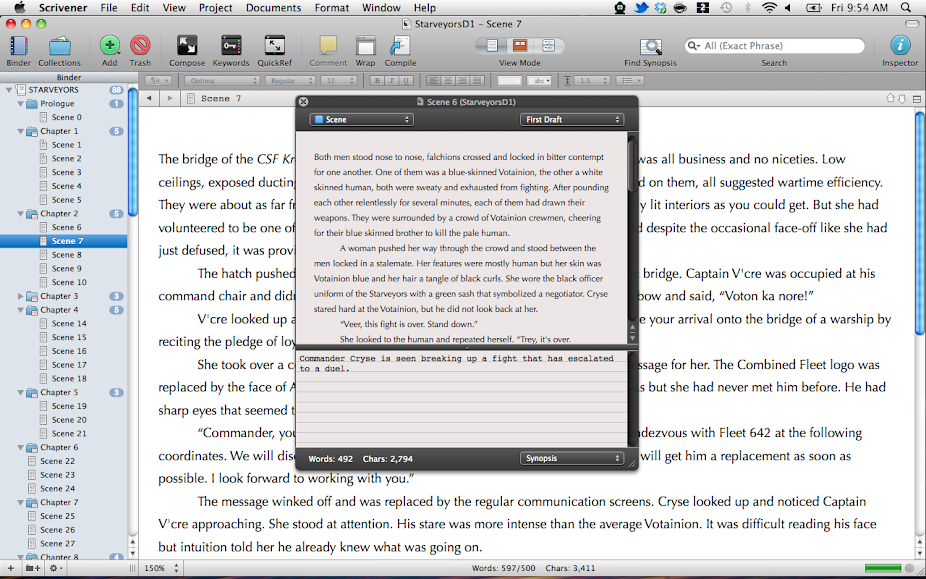Select Scene 22 in the binder
This screenshot has width=926, height=579.
(57, 461)
